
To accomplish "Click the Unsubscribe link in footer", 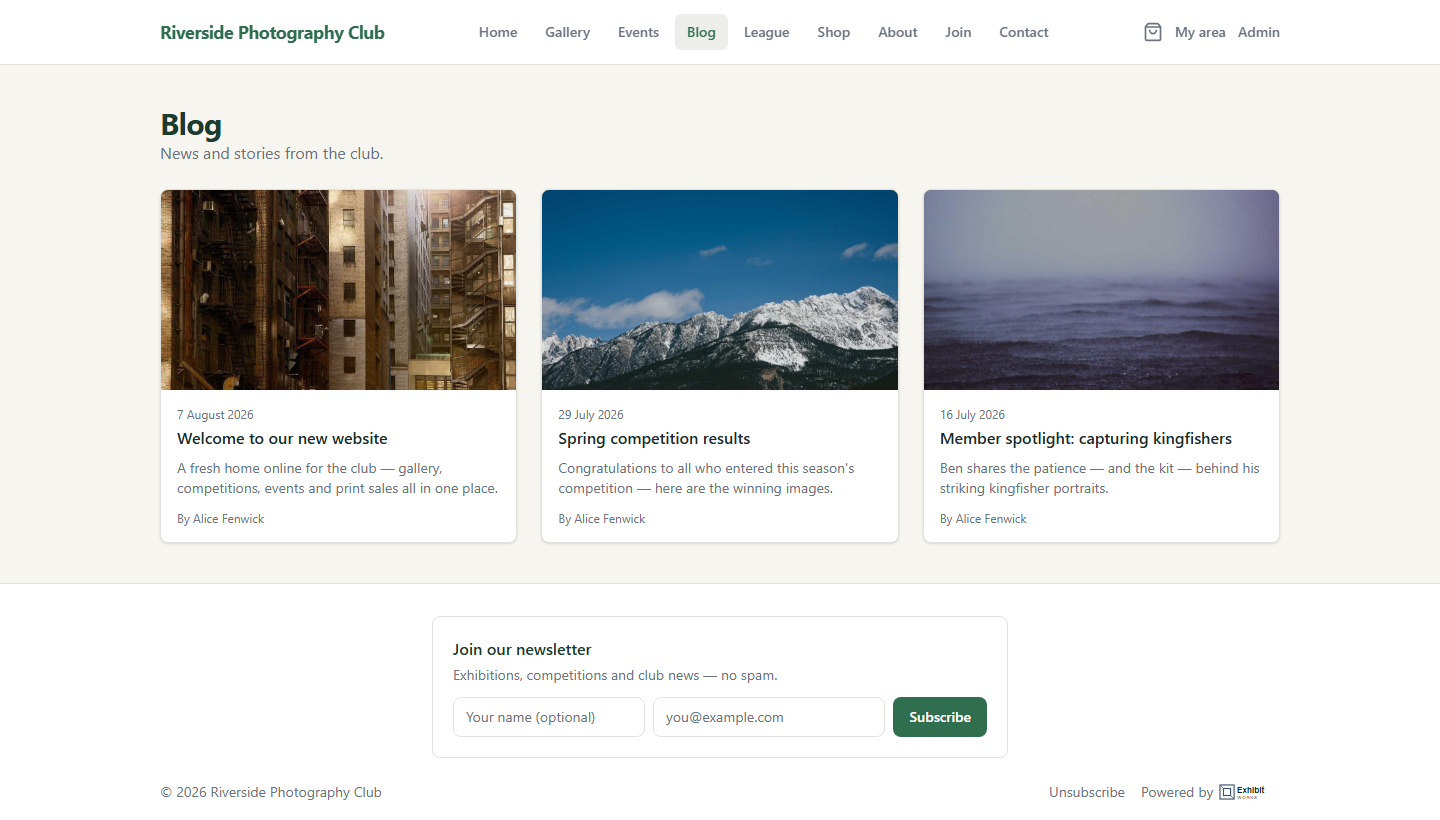I will pos(1087,792).
